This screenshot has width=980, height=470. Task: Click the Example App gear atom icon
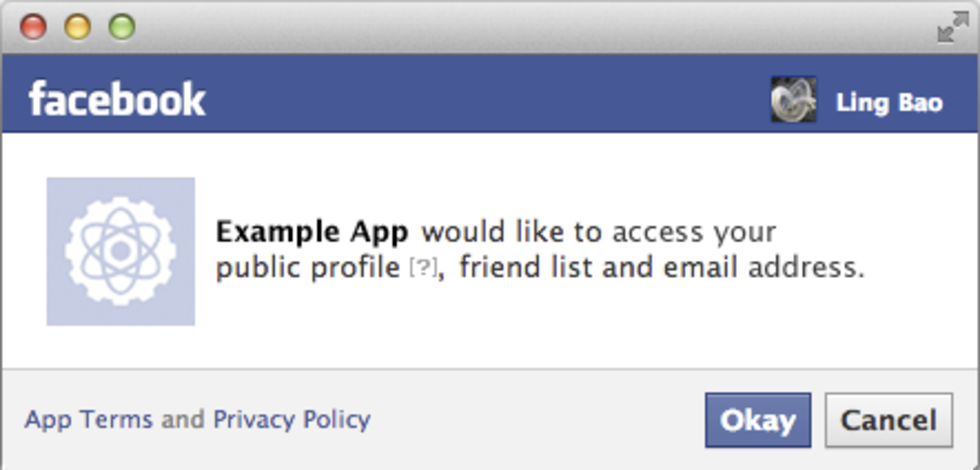(x=121, y=251)
